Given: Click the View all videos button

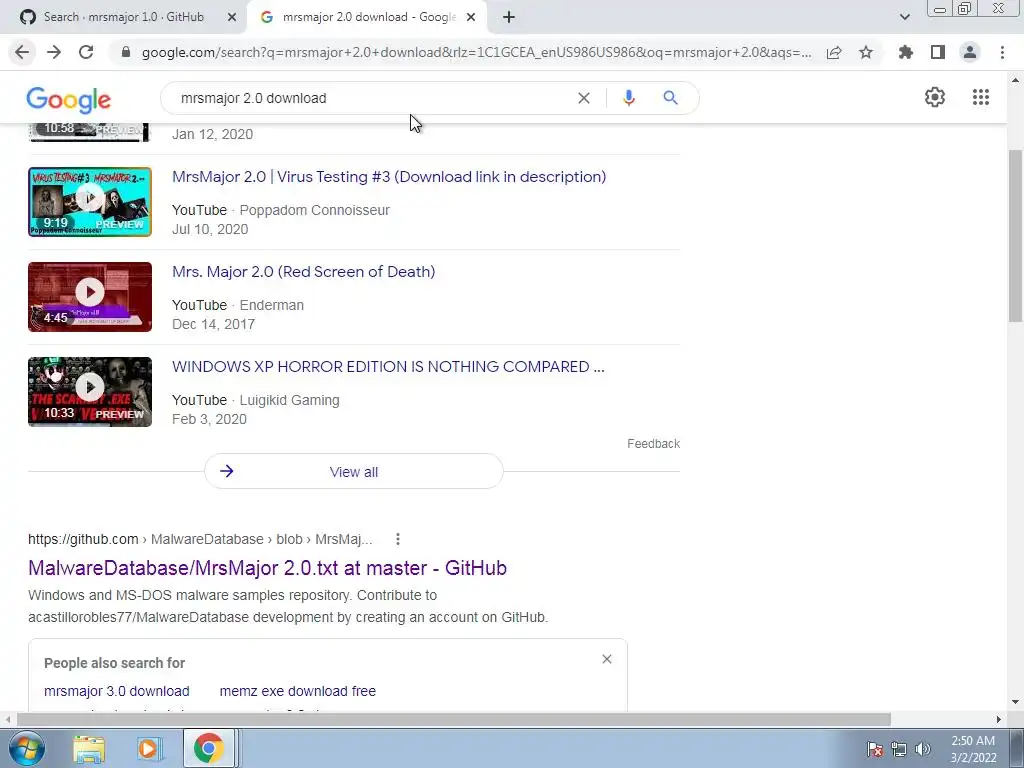Looking at the screenshot, I should [x=354, y=472].
